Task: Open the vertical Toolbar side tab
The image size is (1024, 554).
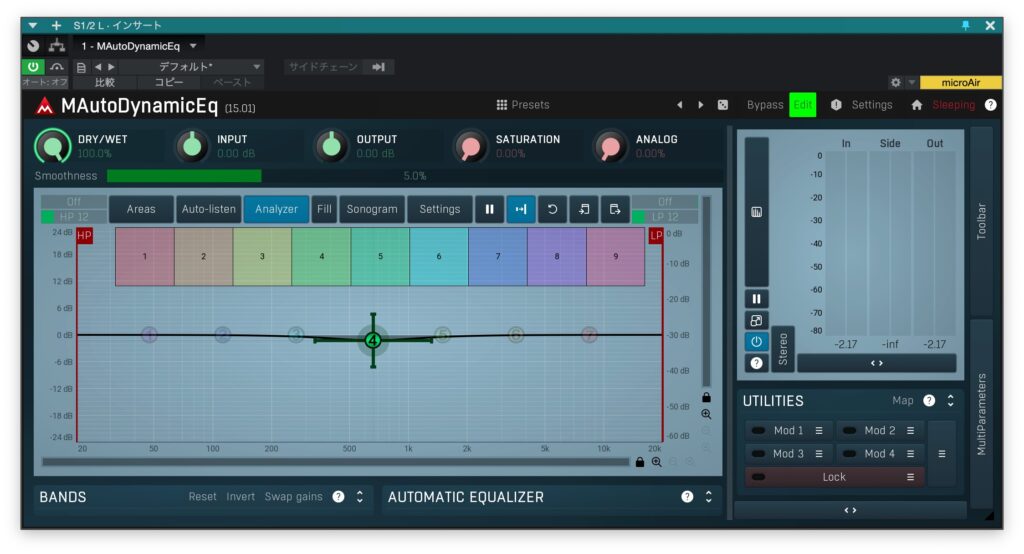Action: click(x=981, y=220)
